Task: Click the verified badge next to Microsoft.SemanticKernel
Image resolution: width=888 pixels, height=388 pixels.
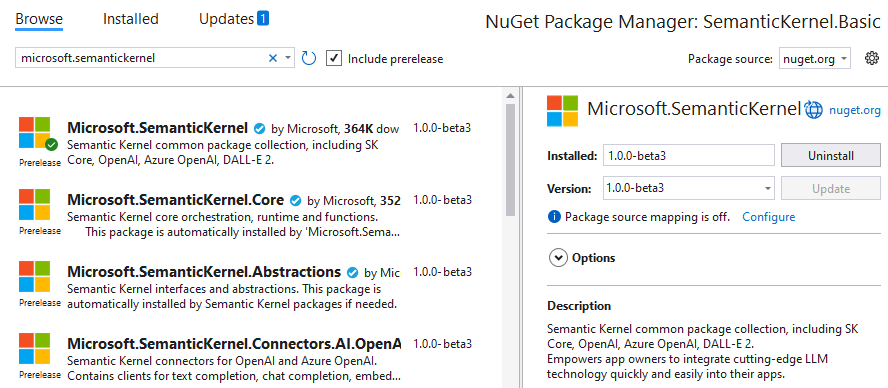Action: (x=259, y=128)
